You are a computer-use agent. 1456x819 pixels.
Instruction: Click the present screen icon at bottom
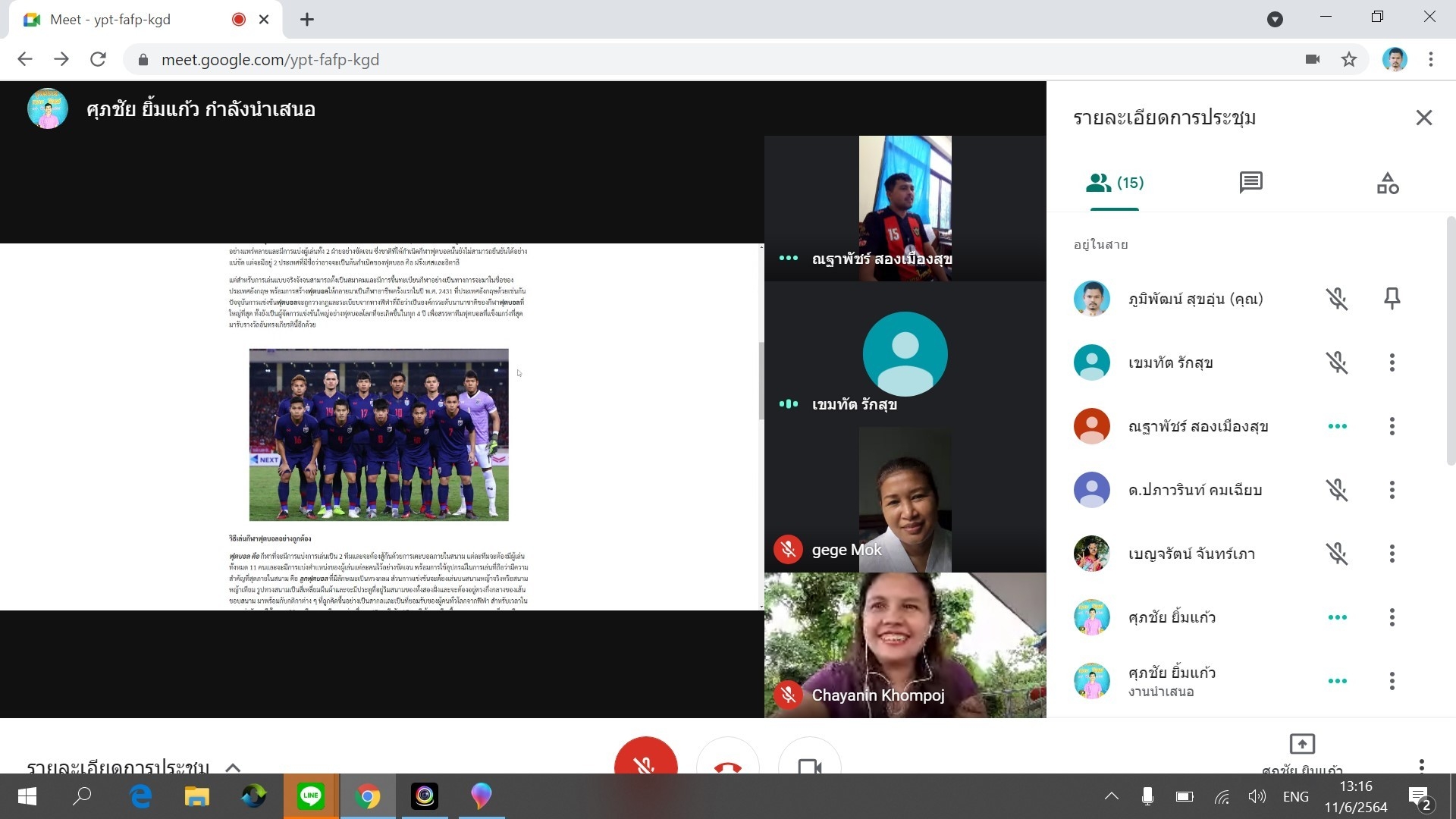point(1301,744)
